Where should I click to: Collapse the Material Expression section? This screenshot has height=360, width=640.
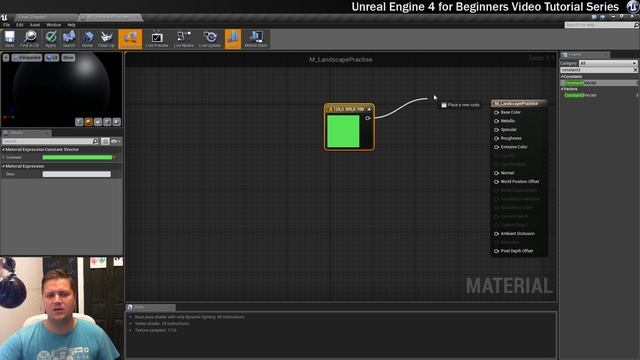(3, 166)
